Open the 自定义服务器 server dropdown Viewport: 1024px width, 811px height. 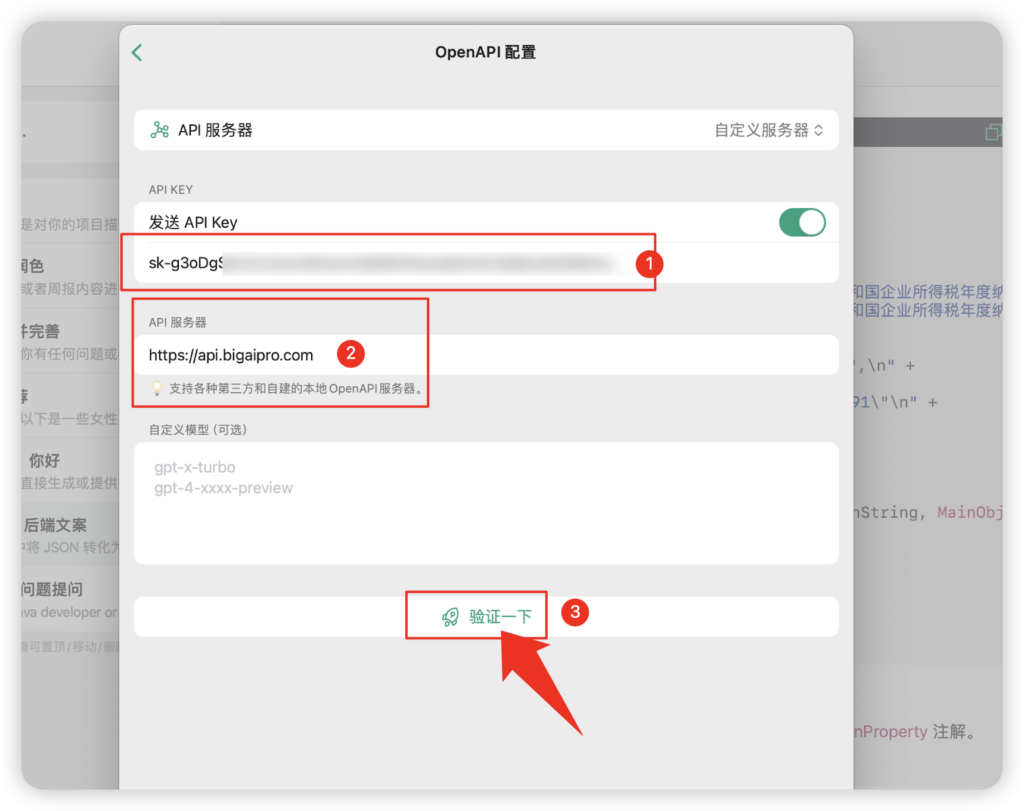click(769, 131)
